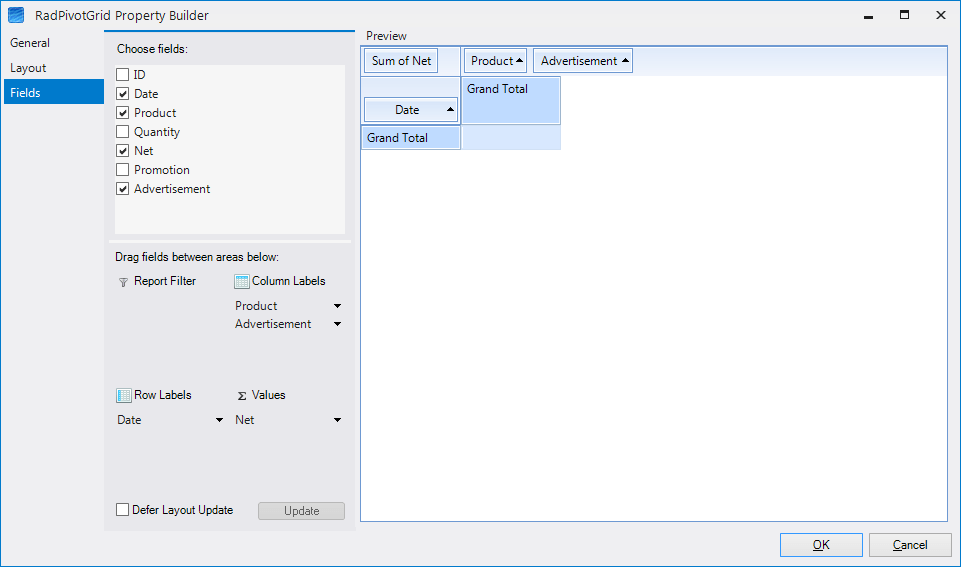Click the Report Filter area label
The height and width of the screenshot is (567, 961).
click(x=165, y=281)
